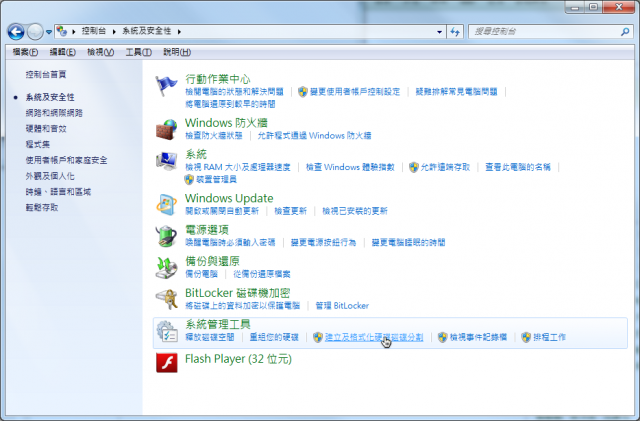Click the greyed Forward arrow button
This screenshot has height=421, width=640.
35,31
